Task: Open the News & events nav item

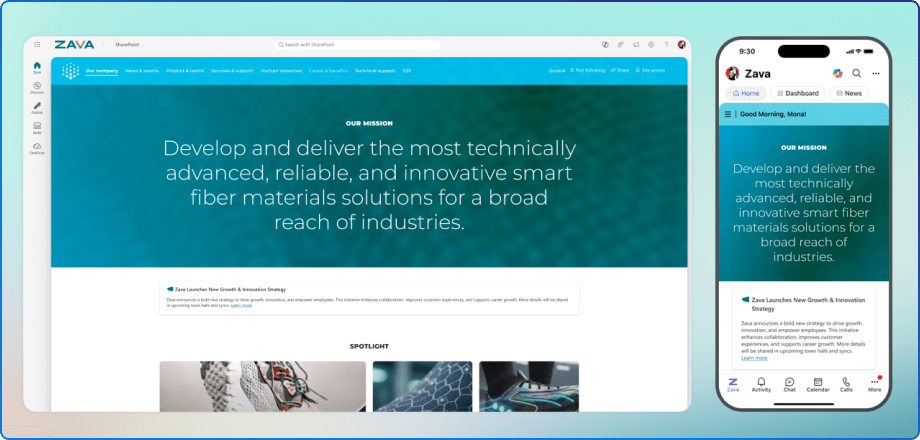Action: tap(142, 70)
